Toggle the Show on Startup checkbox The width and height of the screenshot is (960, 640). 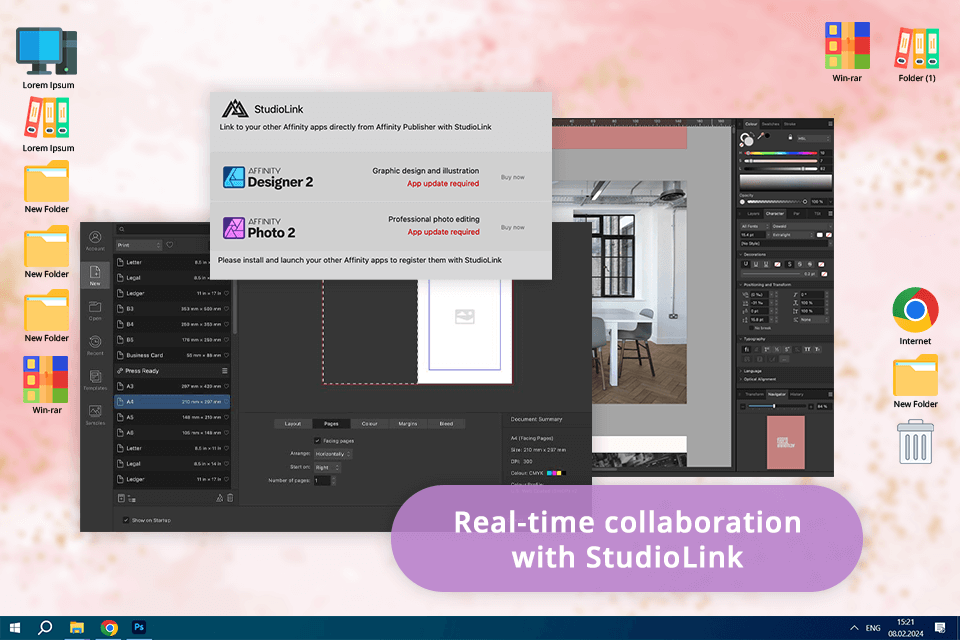126,520
